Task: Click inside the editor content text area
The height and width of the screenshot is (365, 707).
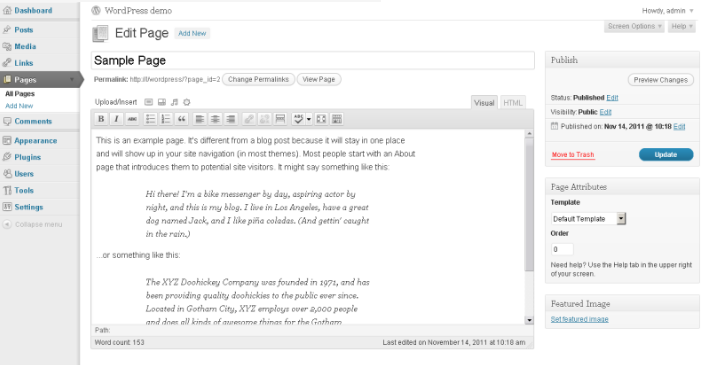Action: [308, 227]
